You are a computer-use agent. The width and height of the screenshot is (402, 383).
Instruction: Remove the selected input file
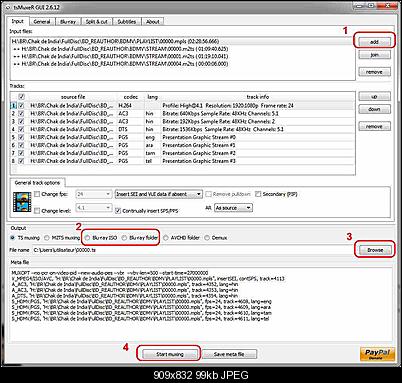(374, 72)
